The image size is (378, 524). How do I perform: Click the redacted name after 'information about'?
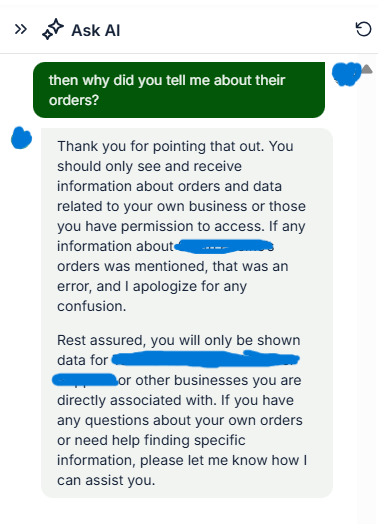point(224,247)
